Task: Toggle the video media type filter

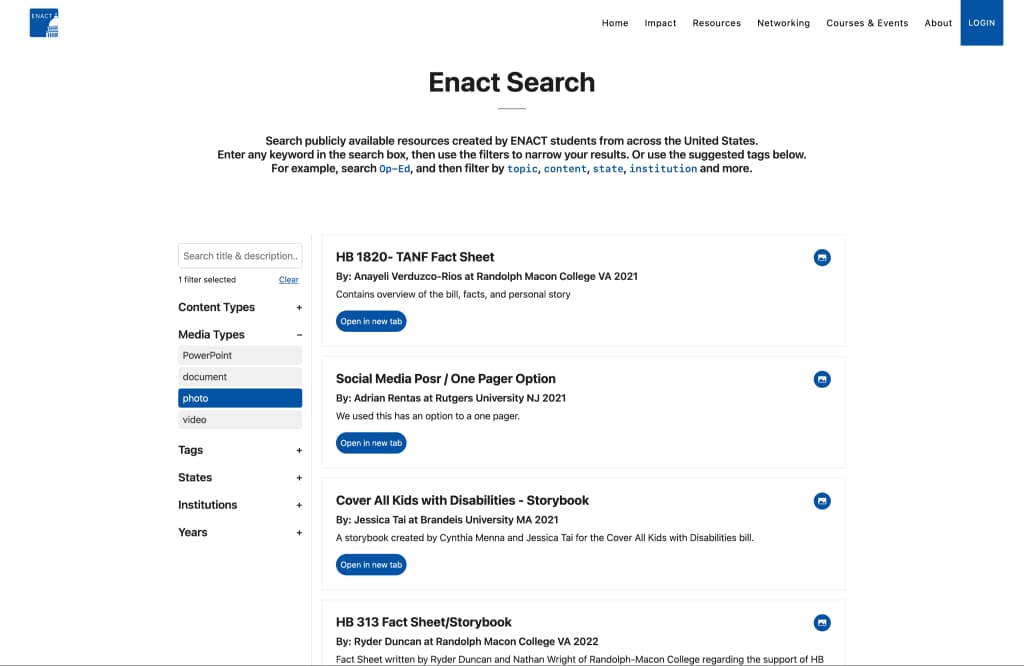Action: point(240,419)
